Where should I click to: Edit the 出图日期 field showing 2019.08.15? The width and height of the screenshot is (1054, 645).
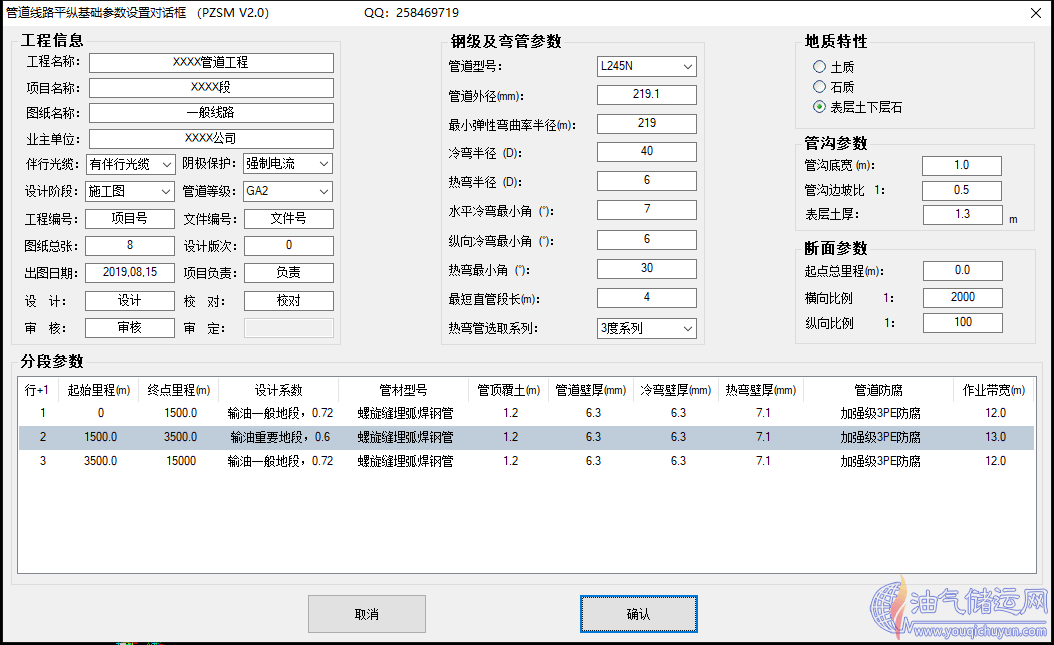[x=130, y=271]
